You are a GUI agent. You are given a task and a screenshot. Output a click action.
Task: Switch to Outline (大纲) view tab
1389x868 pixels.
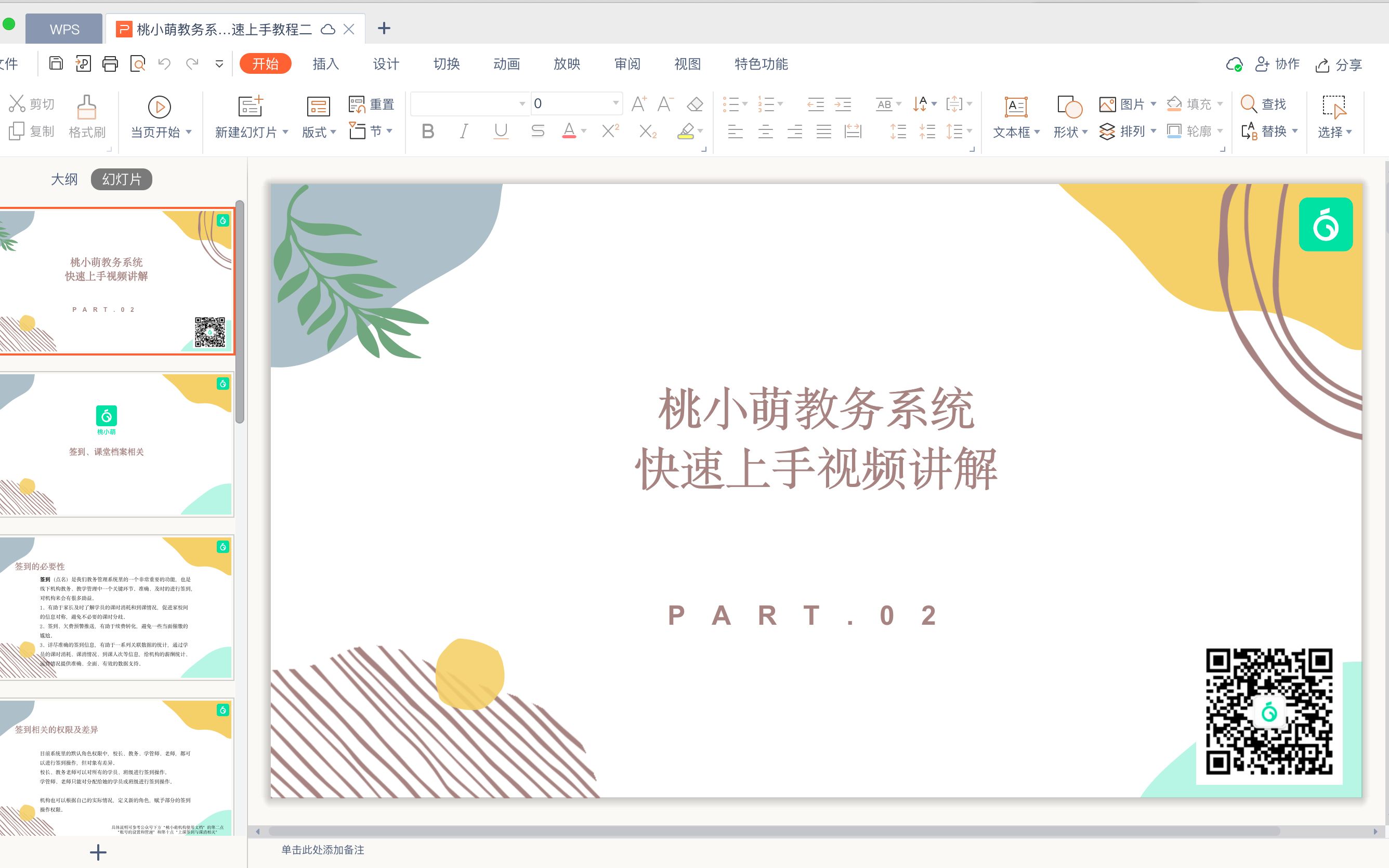coord(64,179)
